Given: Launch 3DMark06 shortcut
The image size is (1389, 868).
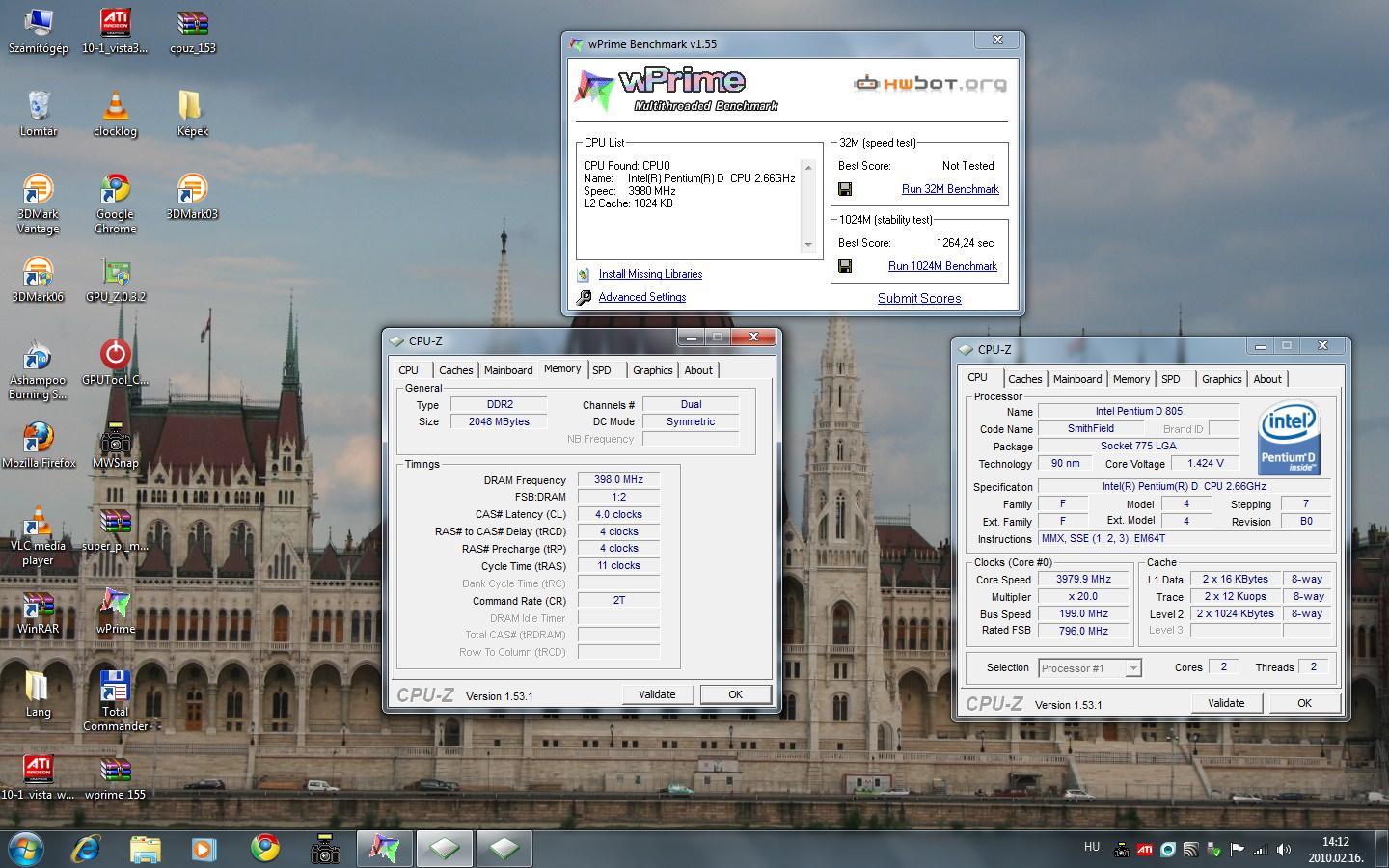Looking at the screenshot, I should tap(38, 280).
